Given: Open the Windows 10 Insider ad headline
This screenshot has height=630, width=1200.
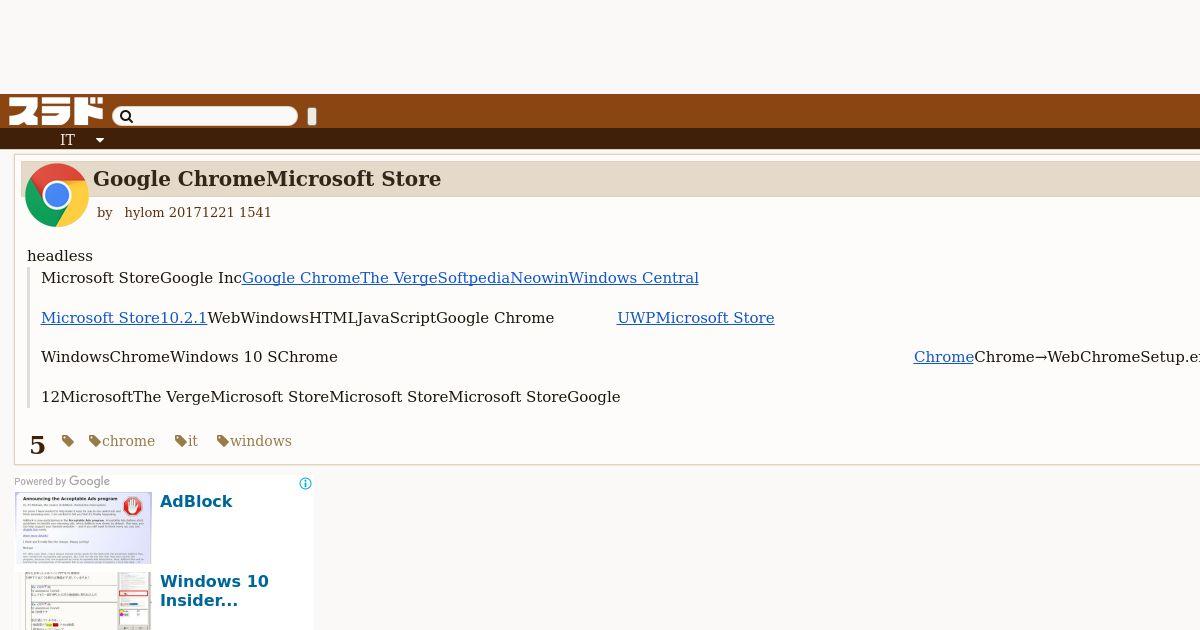Looking at the screenshot, I should coord(214,591).
